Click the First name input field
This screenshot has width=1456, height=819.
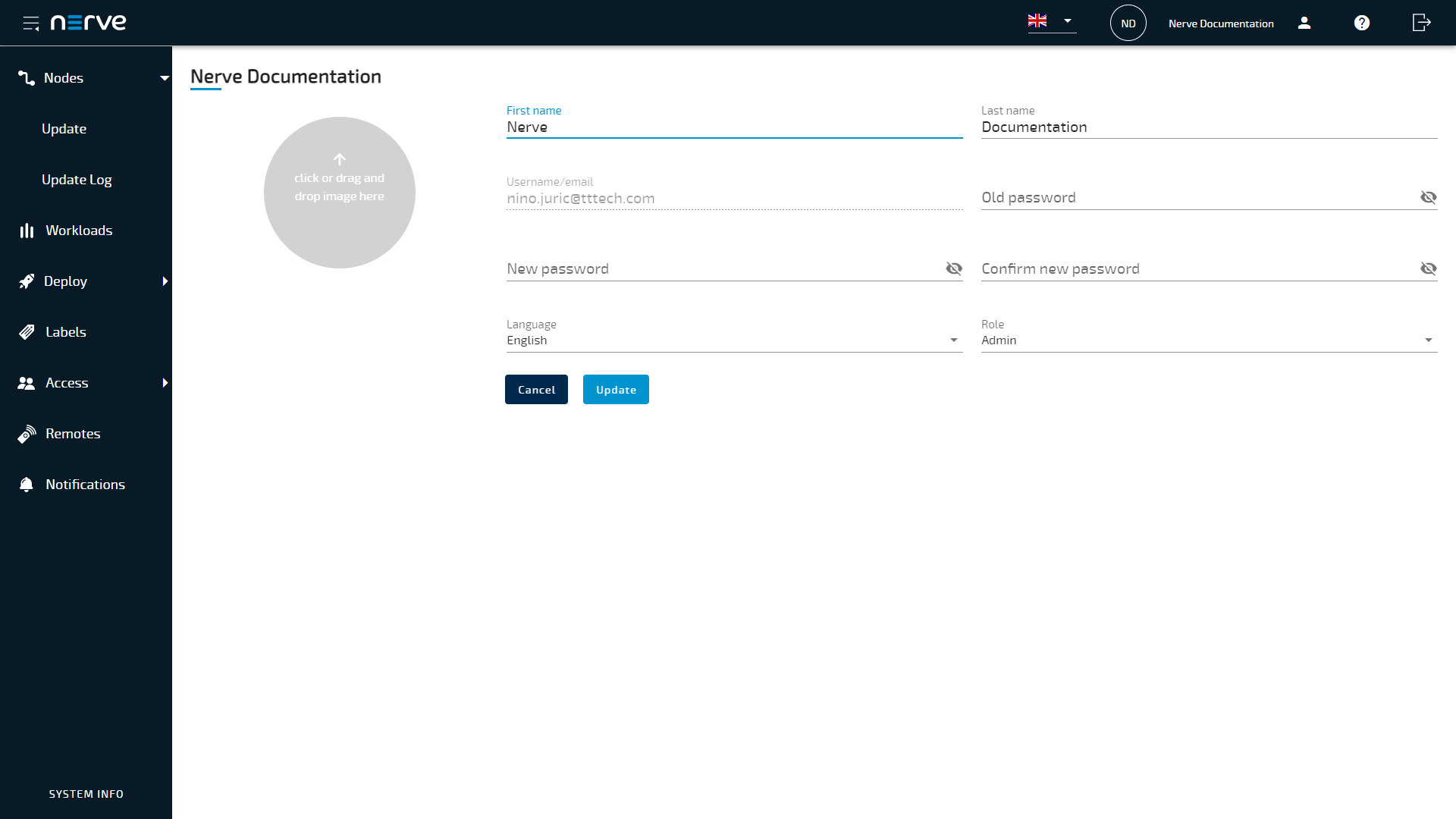point(734,127)
